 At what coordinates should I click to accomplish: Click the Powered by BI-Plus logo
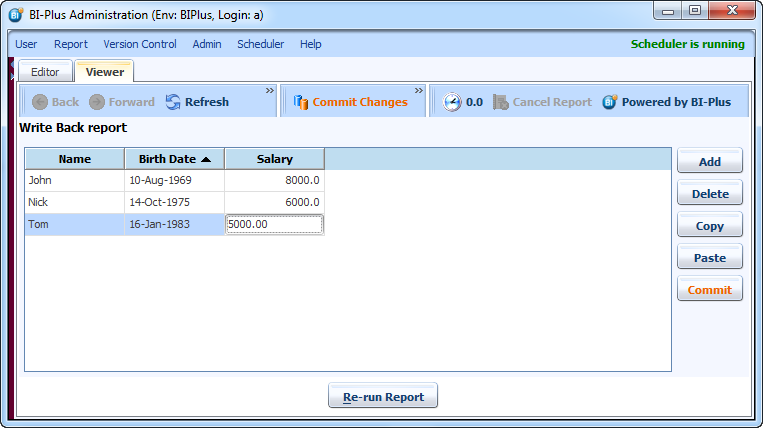610,102
